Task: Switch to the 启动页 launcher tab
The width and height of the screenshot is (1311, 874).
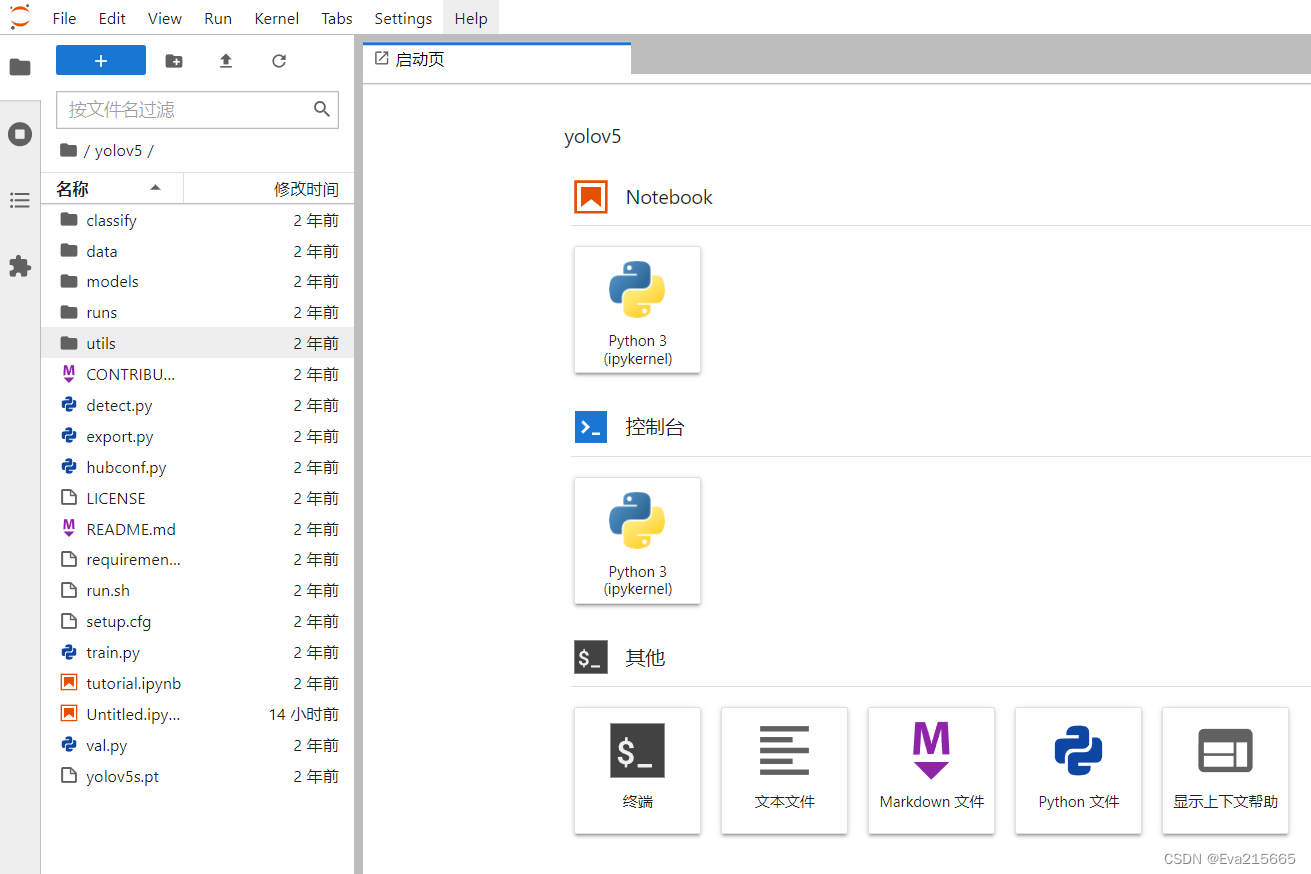Action: (x=497, y=59)
